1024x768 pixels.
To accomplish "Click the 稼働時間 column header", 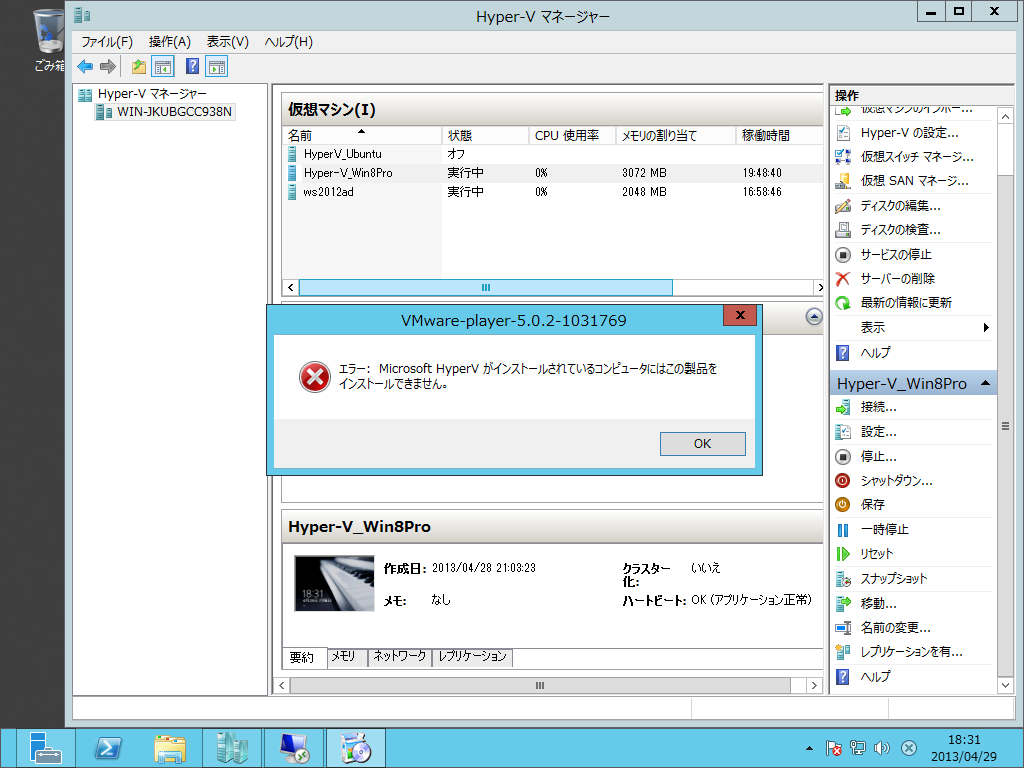I will coord(779,136).
